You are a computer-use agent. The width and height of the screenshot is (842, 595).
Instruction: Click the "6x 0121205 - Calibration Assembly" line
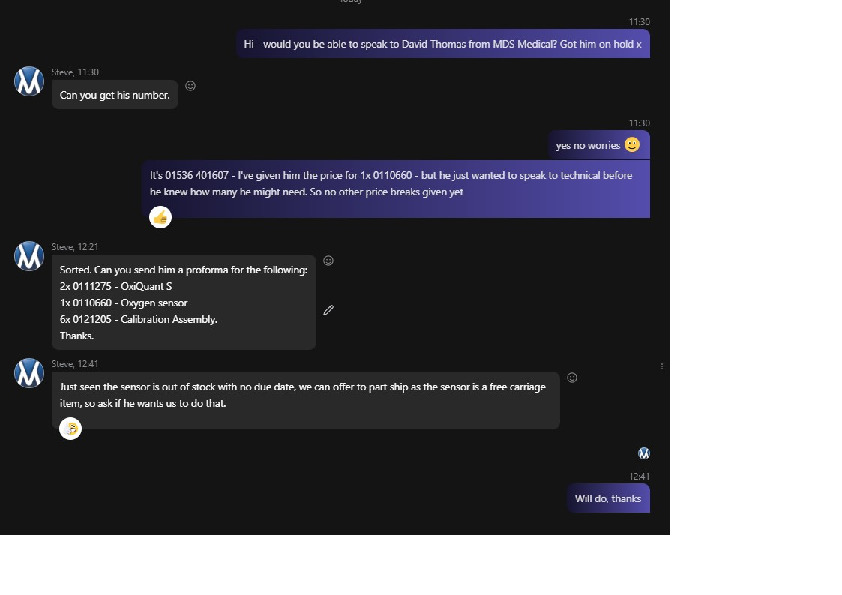pyautogui.click(x=139, y=319)
